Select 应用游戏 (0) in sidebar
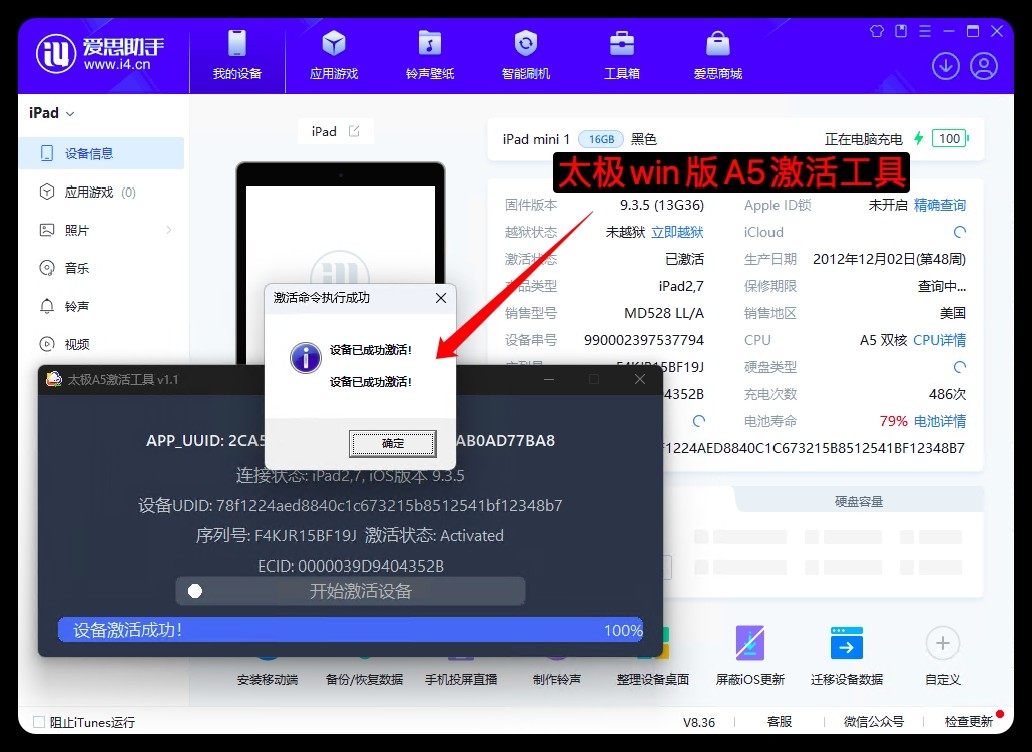 (x=101, y=192)
